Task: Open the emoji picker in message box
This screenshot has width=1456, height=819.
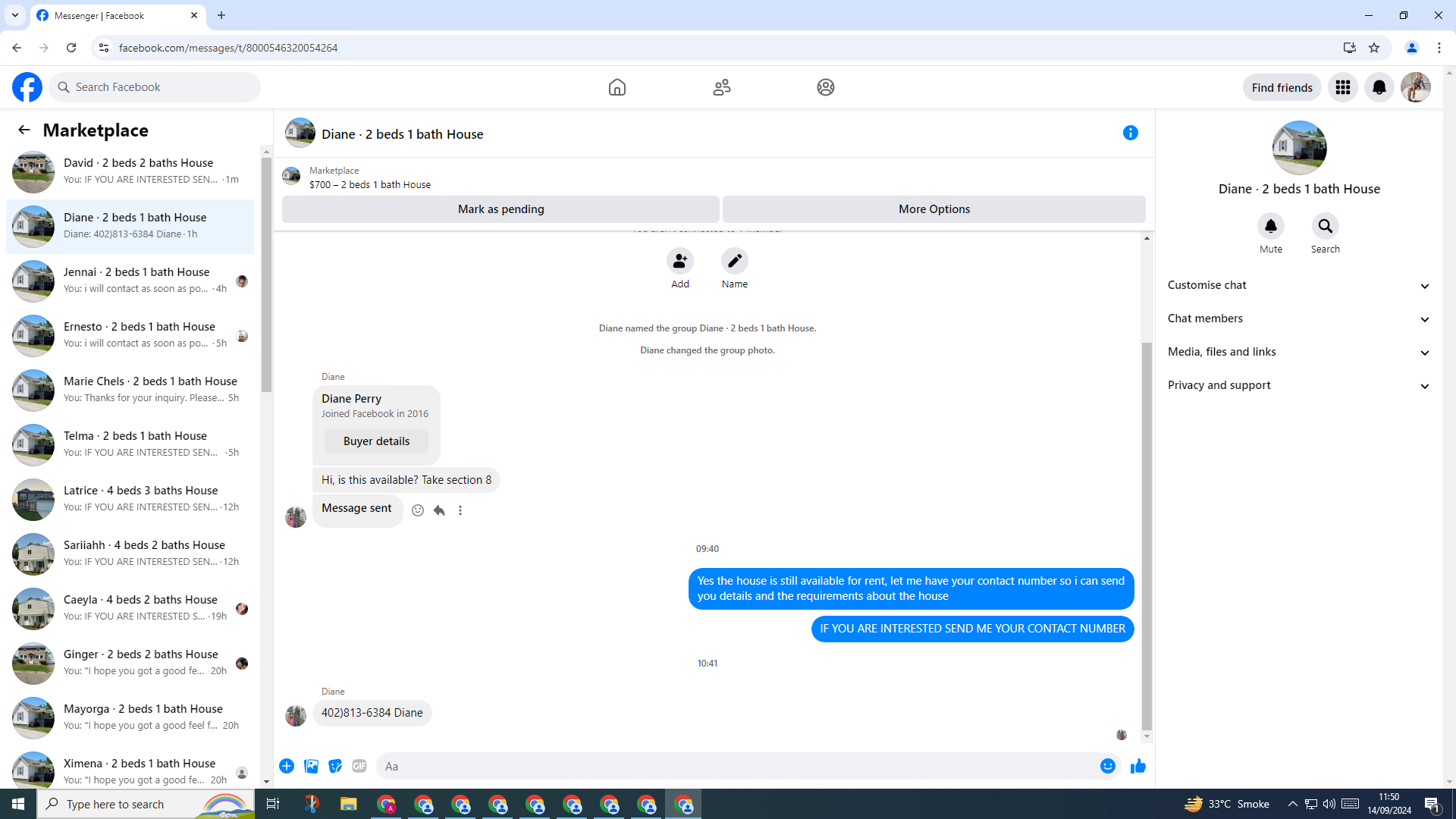Action: pyautogui.click(x=1107, y=766)
